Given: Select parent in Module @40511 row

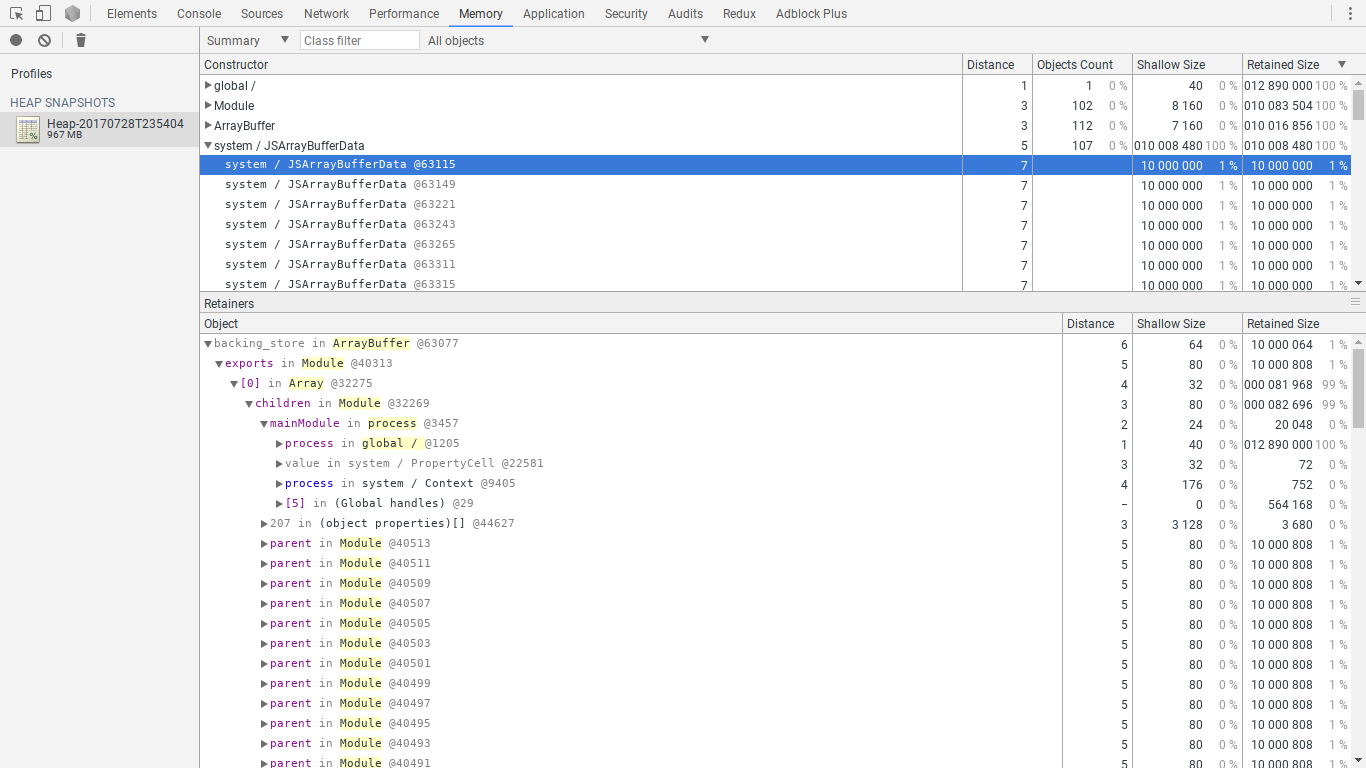Looking at the screenshot, I should point(775,563).
